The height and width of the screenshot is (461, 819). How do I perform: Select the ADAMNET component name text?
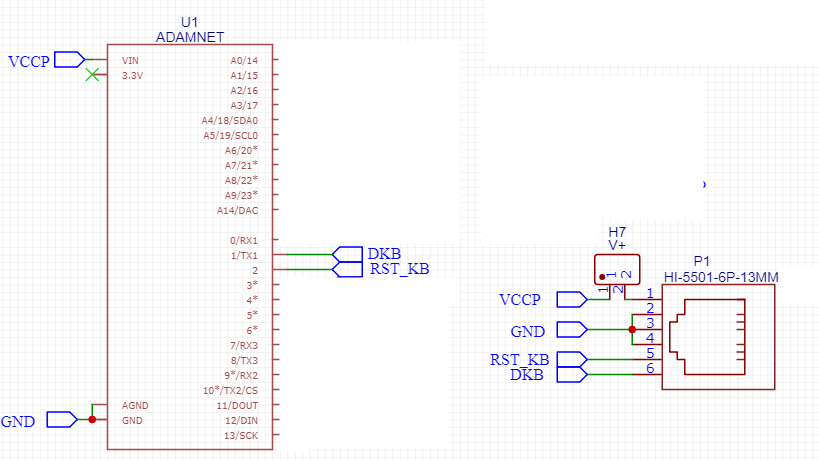pos(190,36)
